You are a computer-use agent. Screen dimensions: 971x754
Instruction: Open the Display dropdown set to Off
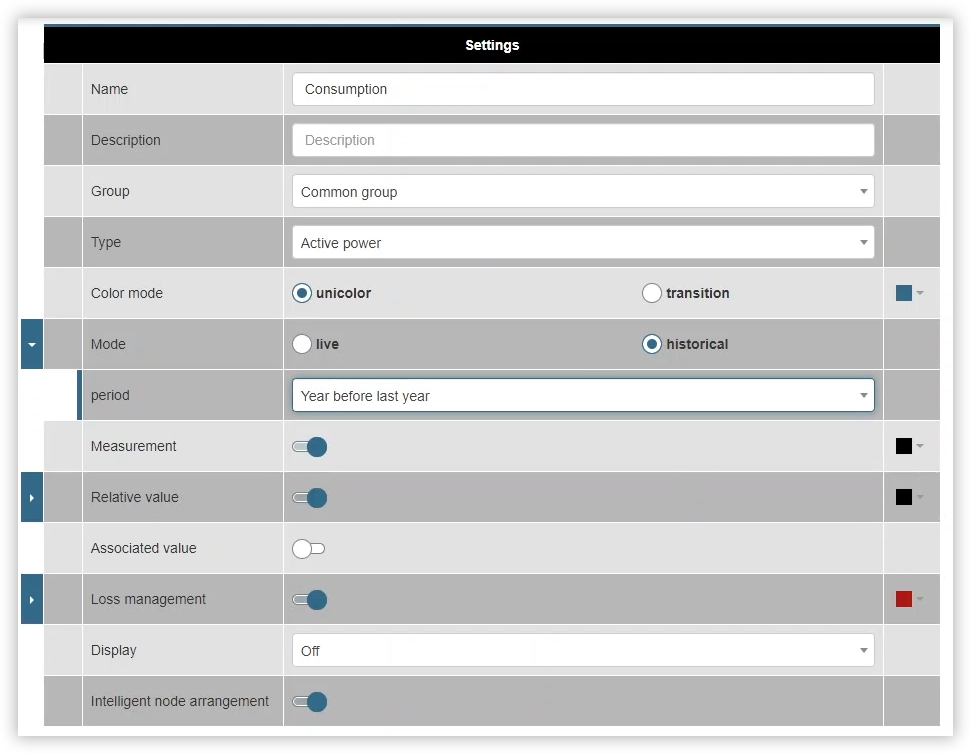pyautogui.click(x=582, y=650)
